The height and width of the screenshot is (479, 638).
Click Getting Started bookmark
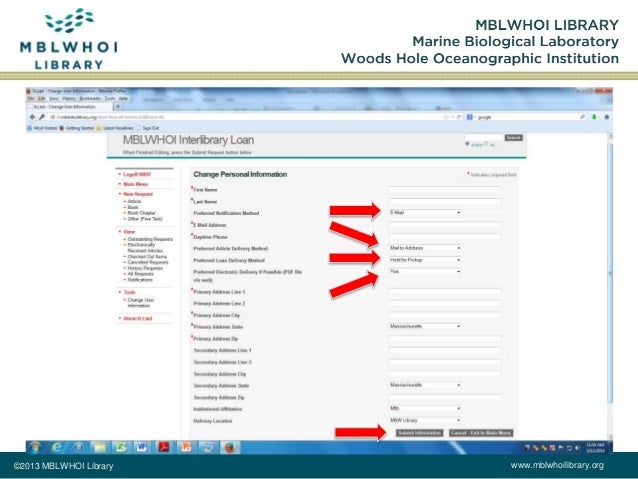click(x=76, y=128)
